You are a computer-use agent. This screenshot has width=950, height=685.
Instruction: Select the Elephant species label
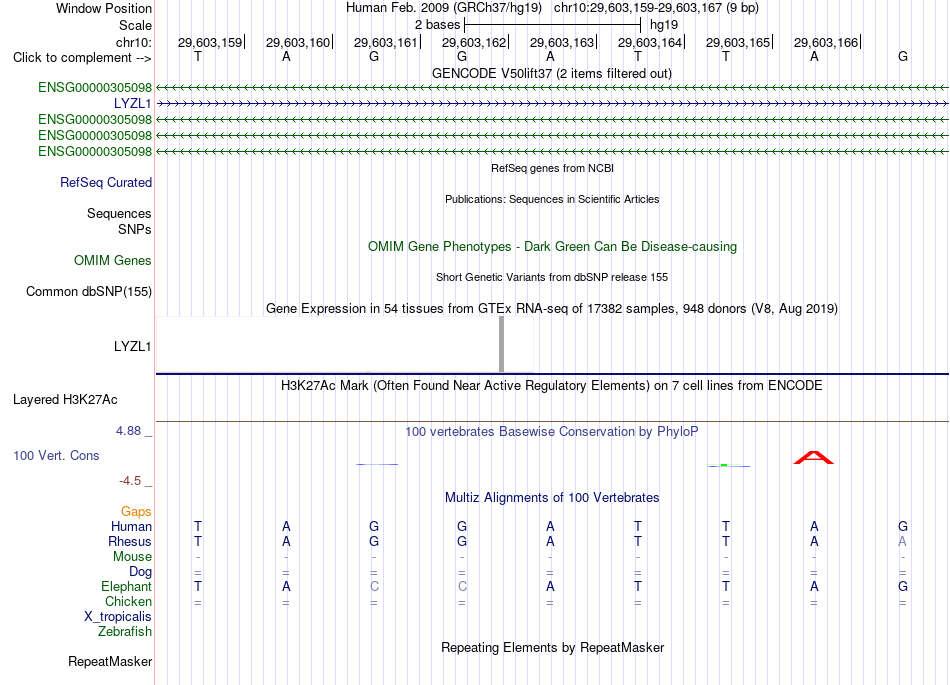126,587
